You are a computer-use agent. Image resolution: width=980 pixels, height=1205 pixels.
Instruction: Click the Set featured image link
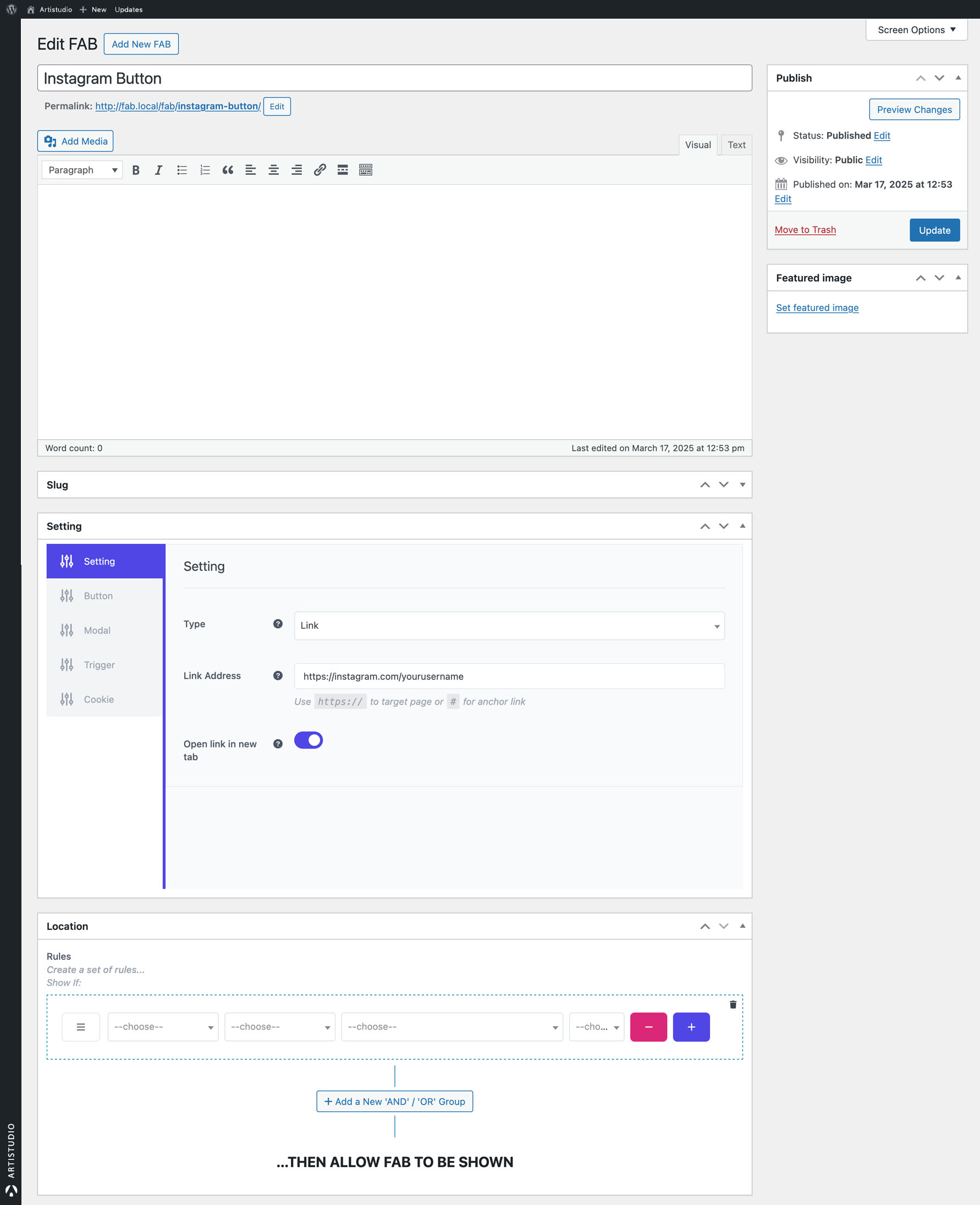point(817,307)
